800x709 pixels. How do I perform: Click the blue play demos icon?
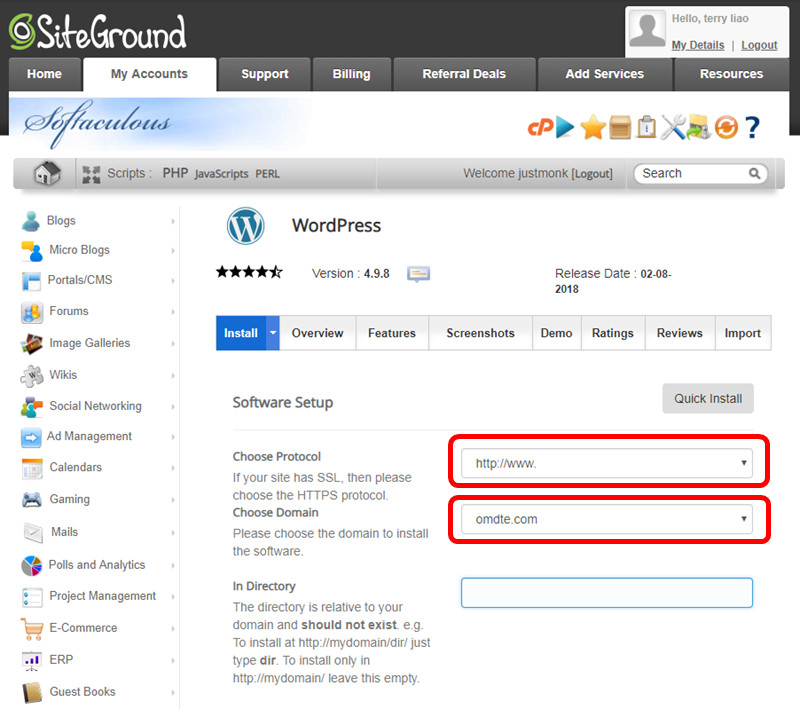(565, 127)
